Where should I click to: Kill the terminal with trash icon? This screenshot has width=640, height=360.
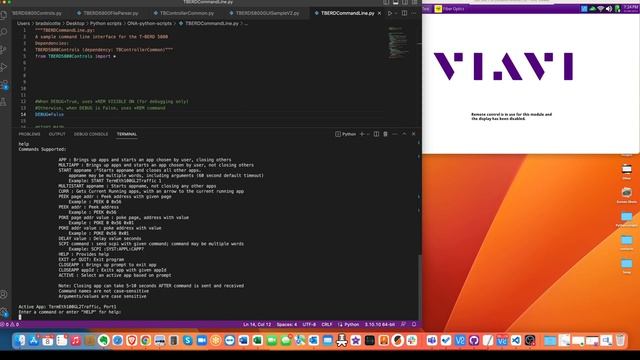click(385, 134)
